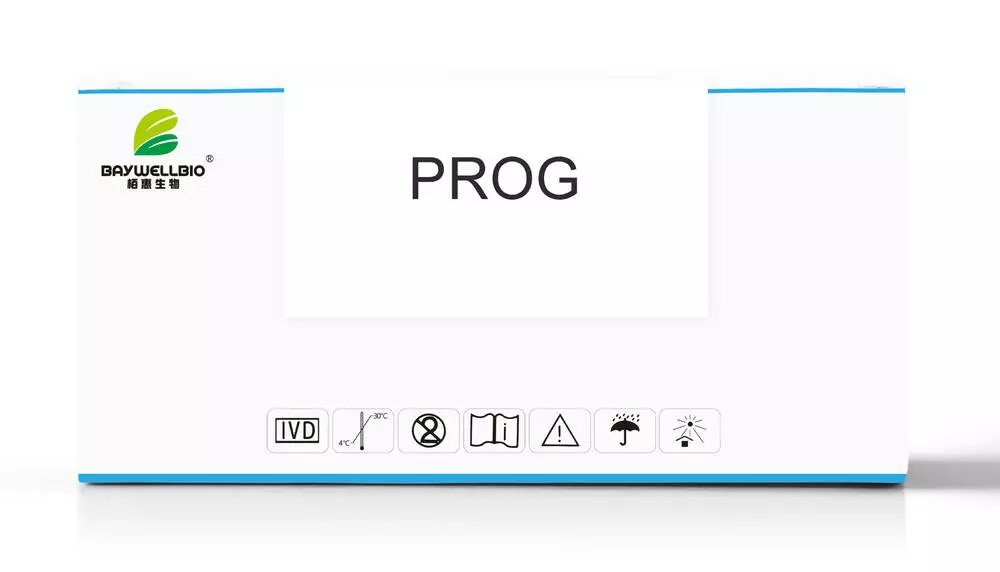1000x572 pixels.
Task: Click the 4°C label on thermometer symbol
Action: pyautogui.click(x=344, y=443)
